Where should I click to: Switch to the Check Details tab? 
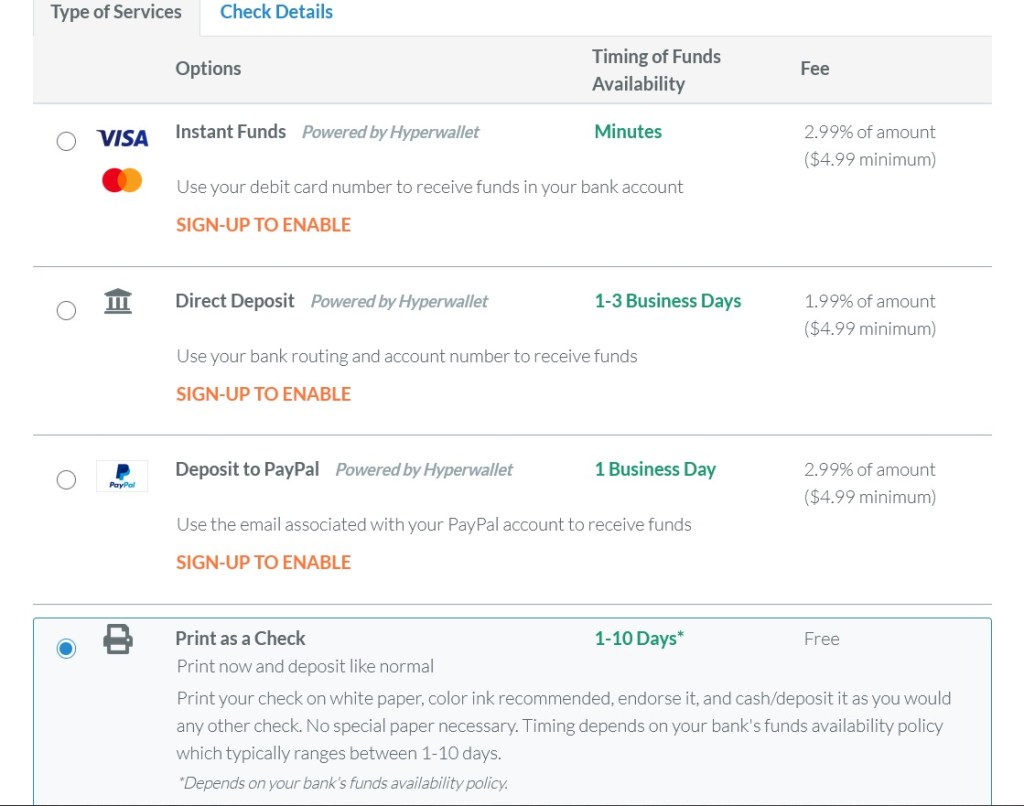point(276,12)
